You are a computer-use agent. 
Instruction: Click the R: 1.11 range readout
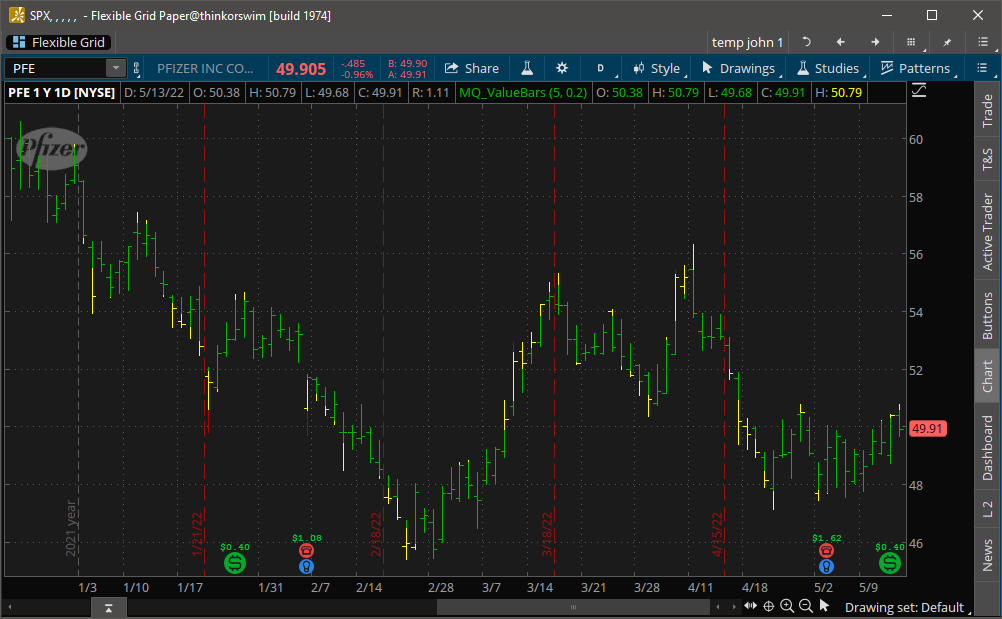coord(431,93)
